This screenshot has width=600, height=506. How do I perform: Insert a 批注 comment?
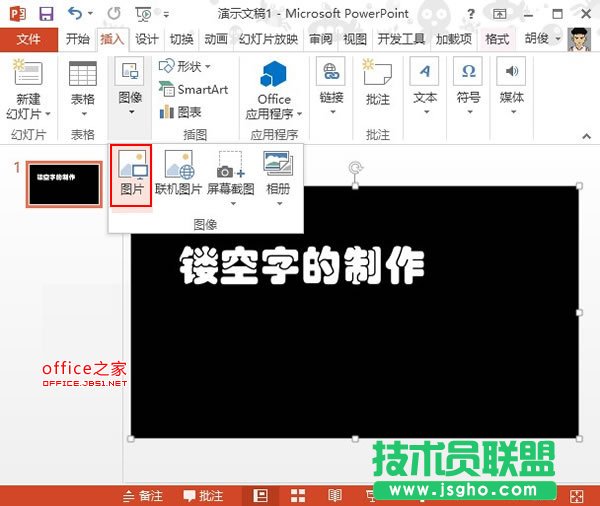[378, 82]
